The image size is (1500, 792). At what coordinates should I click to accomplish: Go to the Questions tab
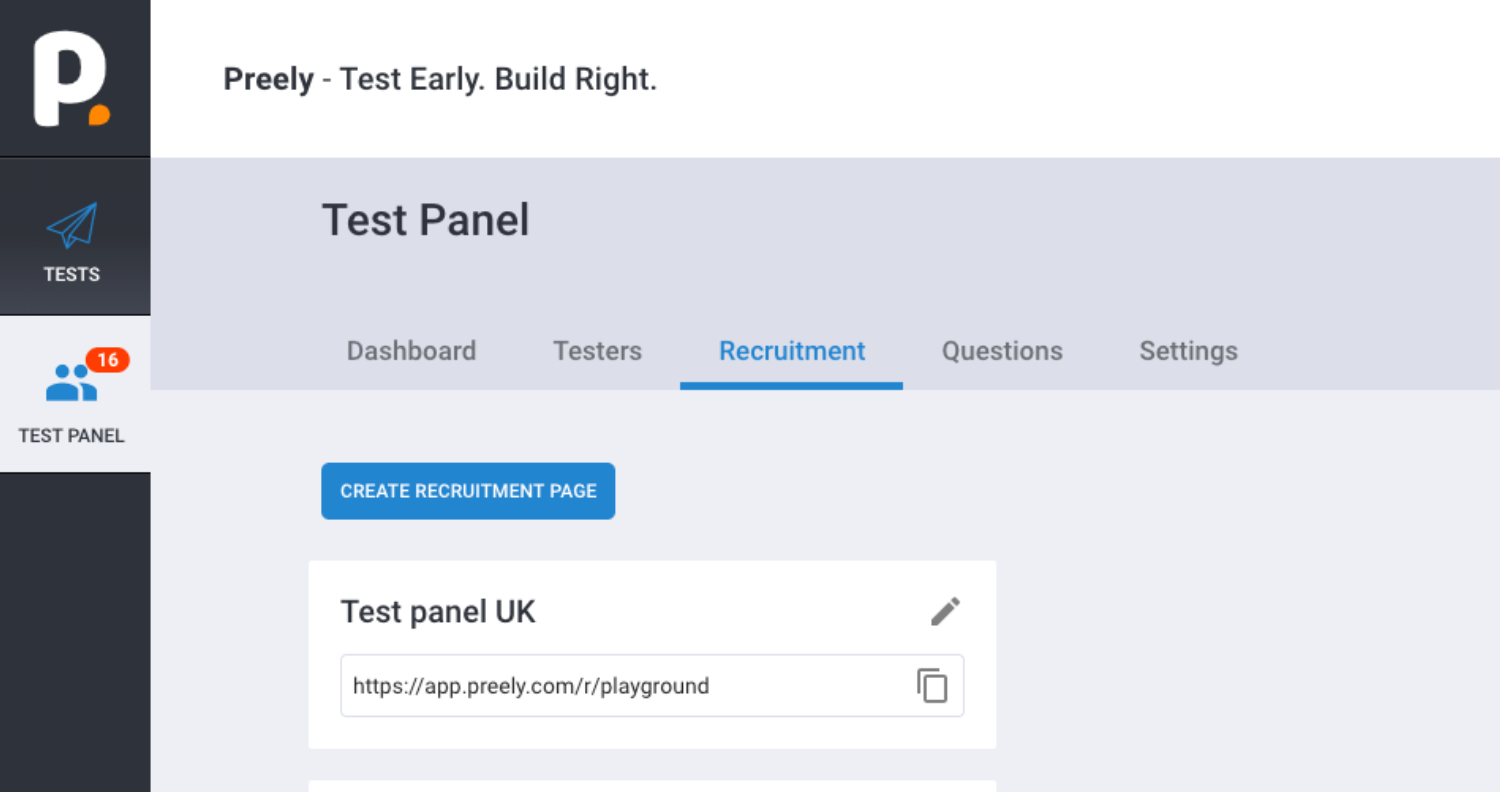click(1002, 351)
